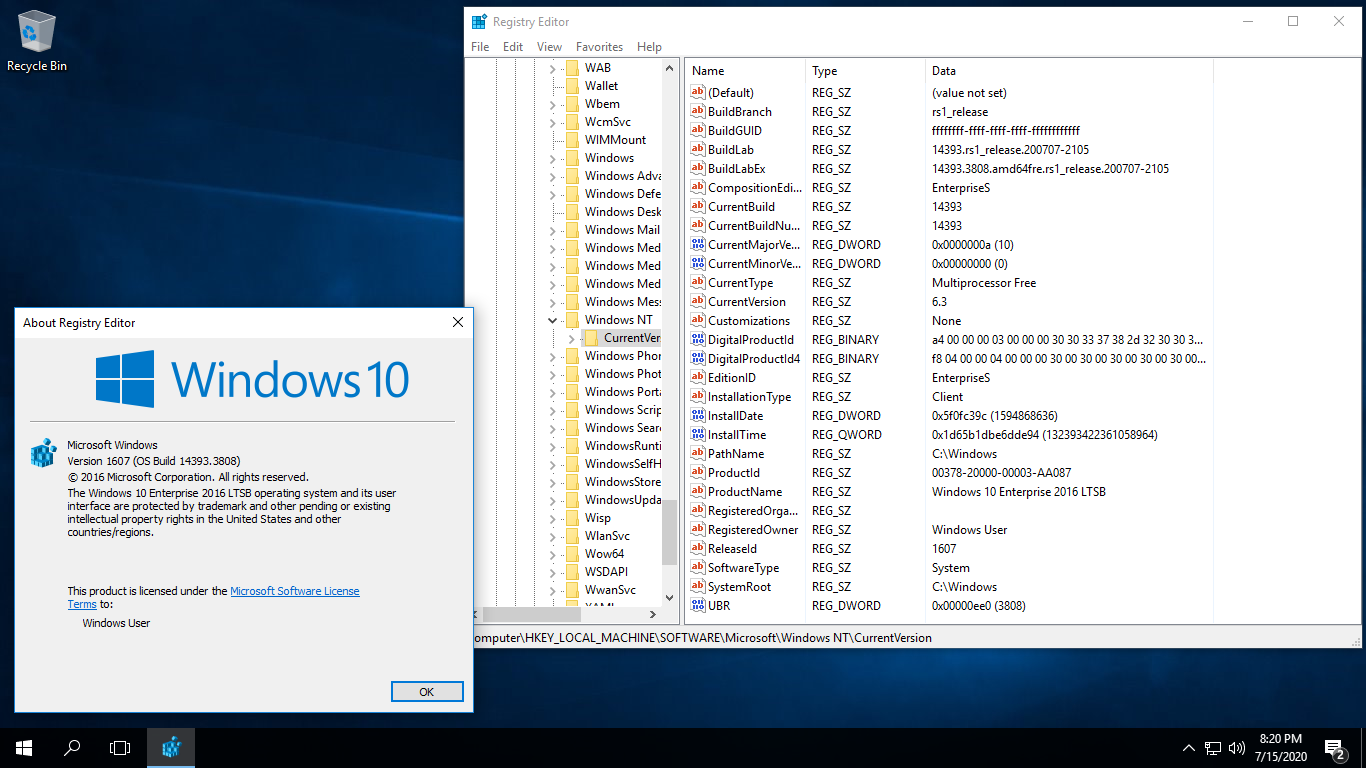Screen dimensions: 1366x768
Task: Expand the Wbem key arrow
Action: coord(552,104)
